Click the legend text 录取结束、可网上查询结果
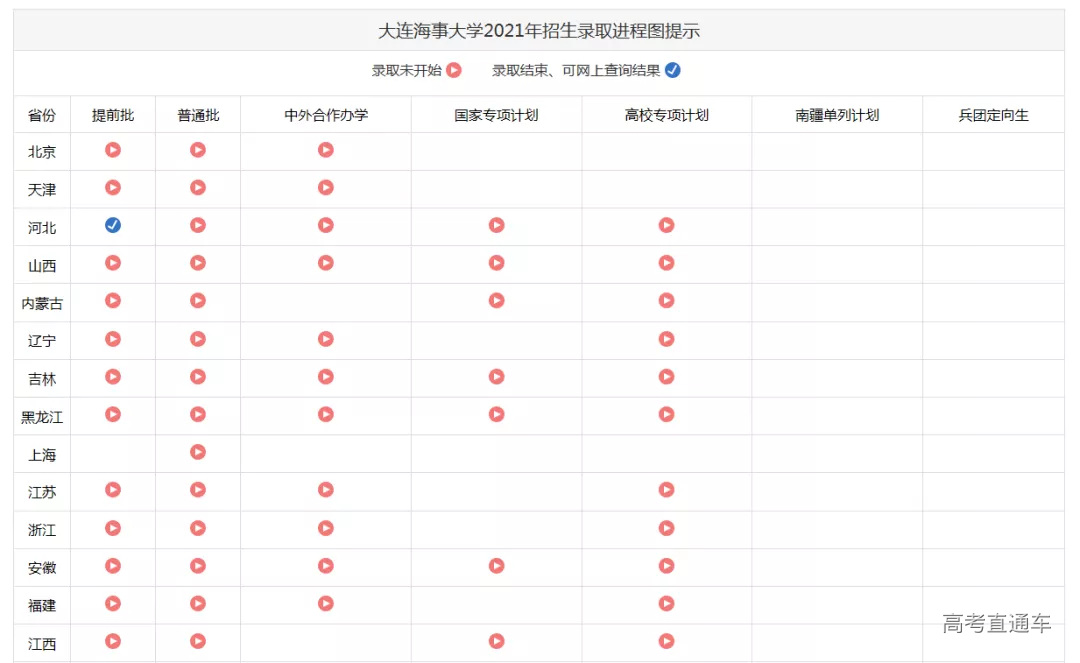 tap(576, 70)
